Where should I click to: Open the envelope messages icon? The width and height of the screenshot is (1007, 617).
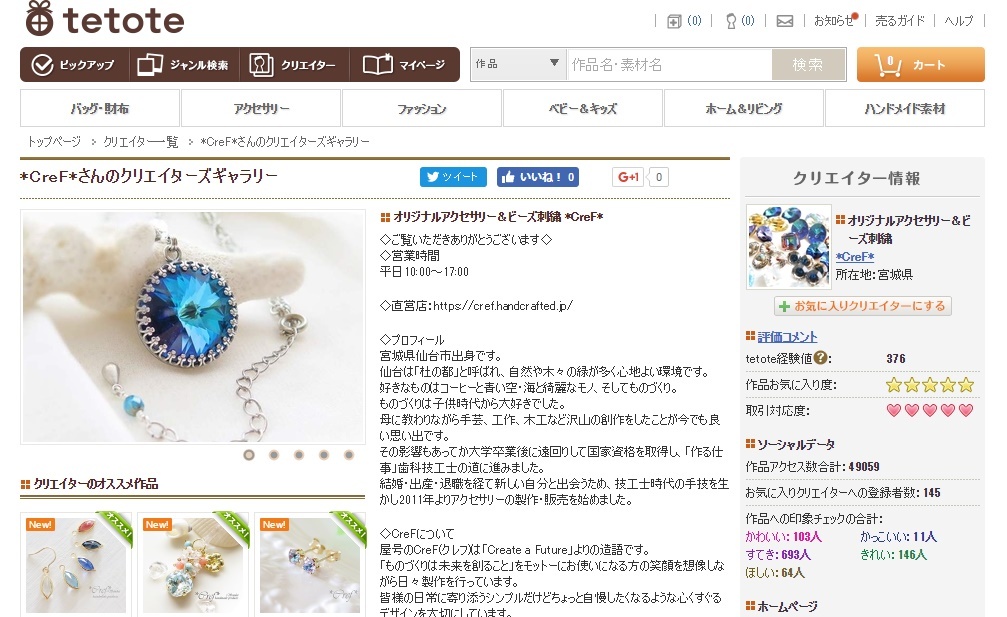785,21
